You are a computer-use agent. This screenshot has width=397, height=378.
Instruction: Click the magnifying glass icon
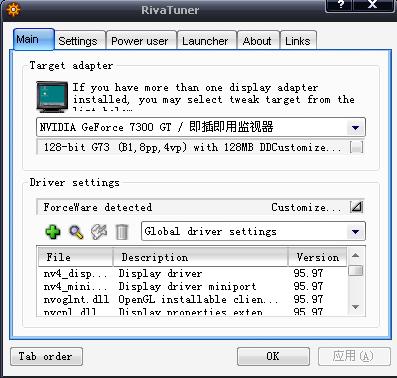(x=76, y=232)
